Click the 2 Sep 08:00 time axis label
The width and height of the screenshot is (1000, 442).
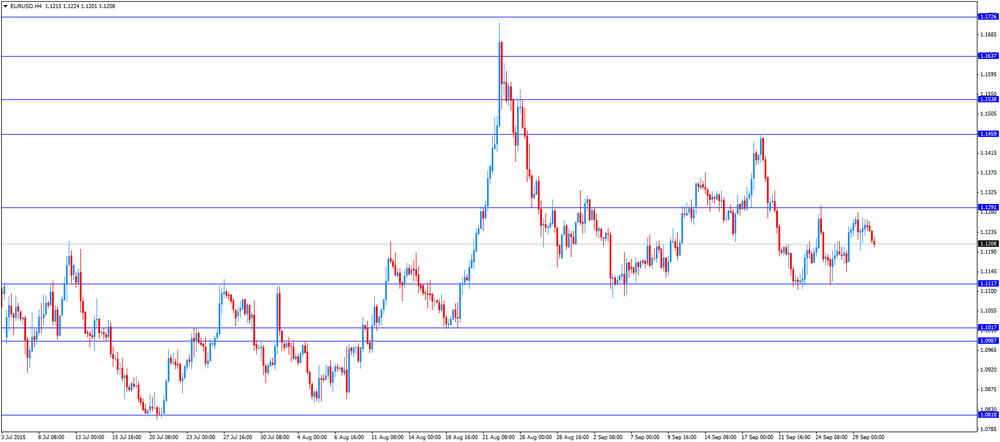pos(610,438)
